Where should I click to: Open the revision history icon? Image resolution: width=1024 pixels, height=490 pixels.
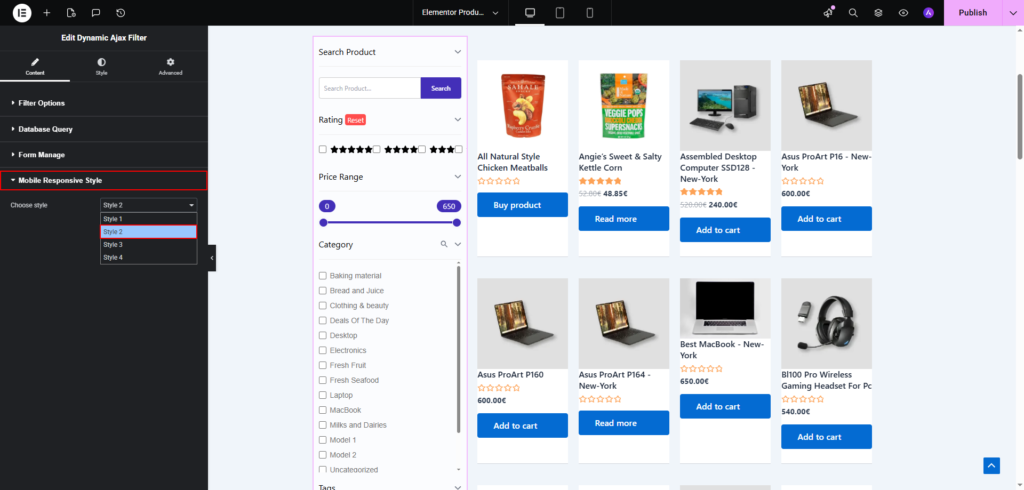[x=121, y=13]
